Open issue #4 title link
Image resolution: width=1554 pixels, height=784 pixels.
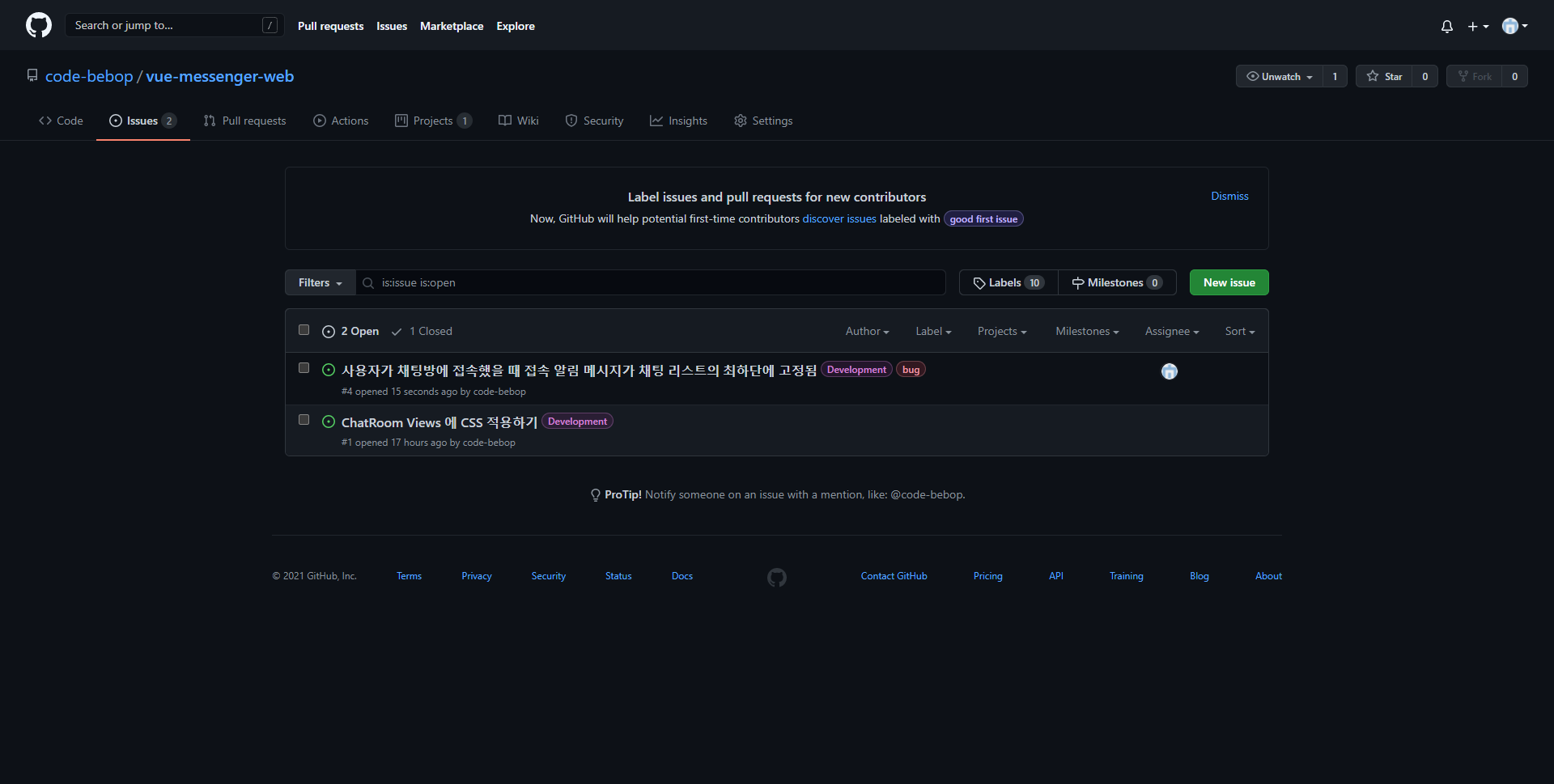[579, 370]
